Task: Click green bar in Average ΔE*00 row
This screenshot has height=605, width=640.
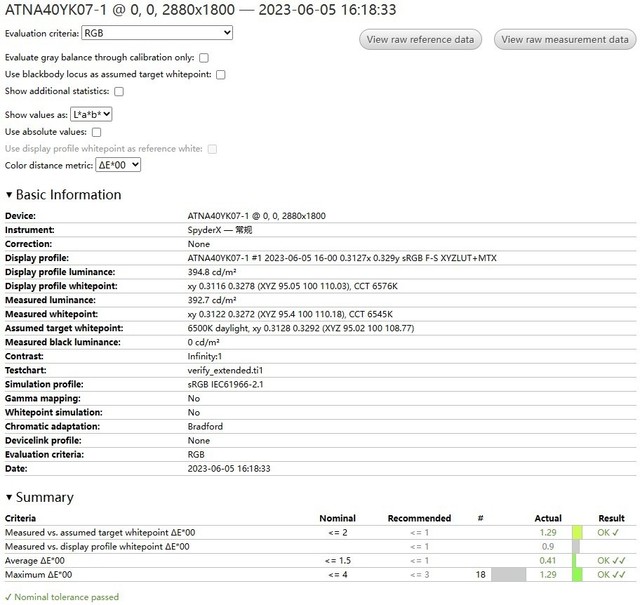Action: coord(574,561)
